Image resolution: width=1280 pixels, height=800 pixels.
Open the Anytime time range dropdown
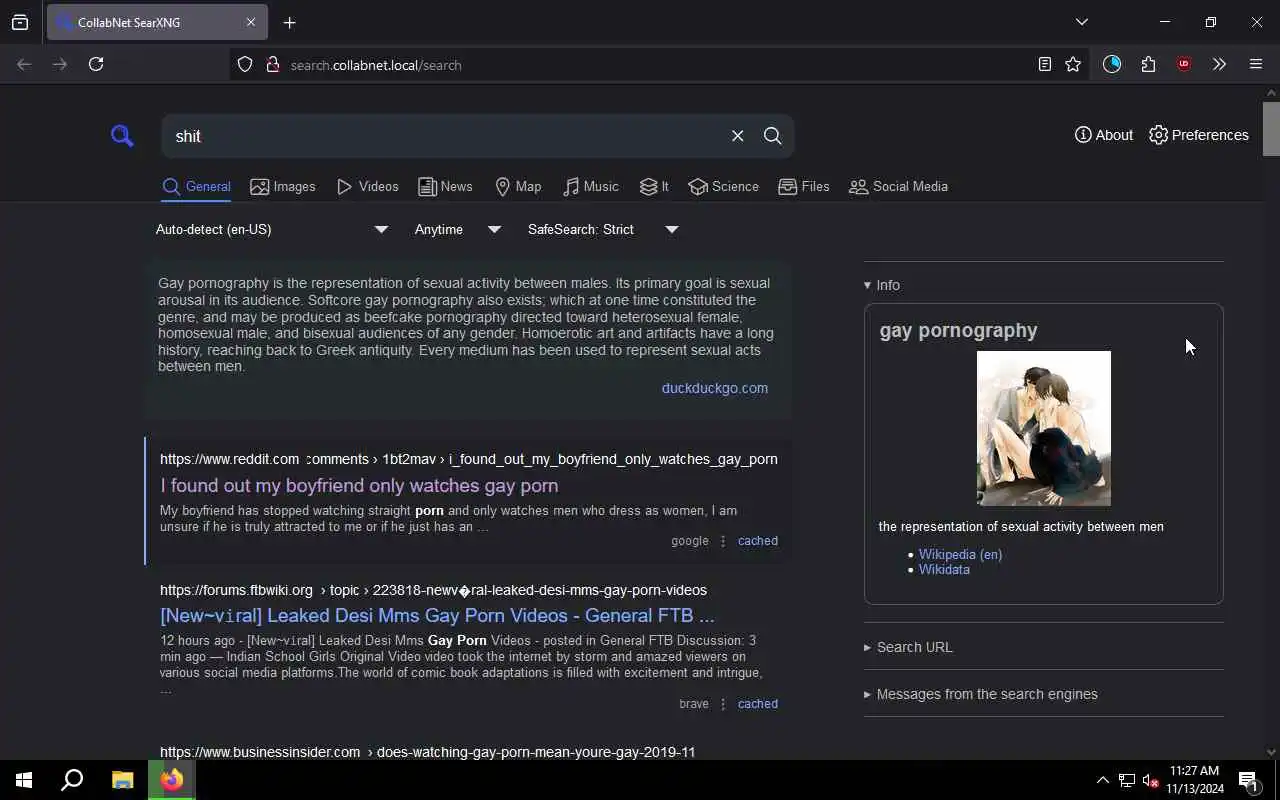click(x=458, y=229)
